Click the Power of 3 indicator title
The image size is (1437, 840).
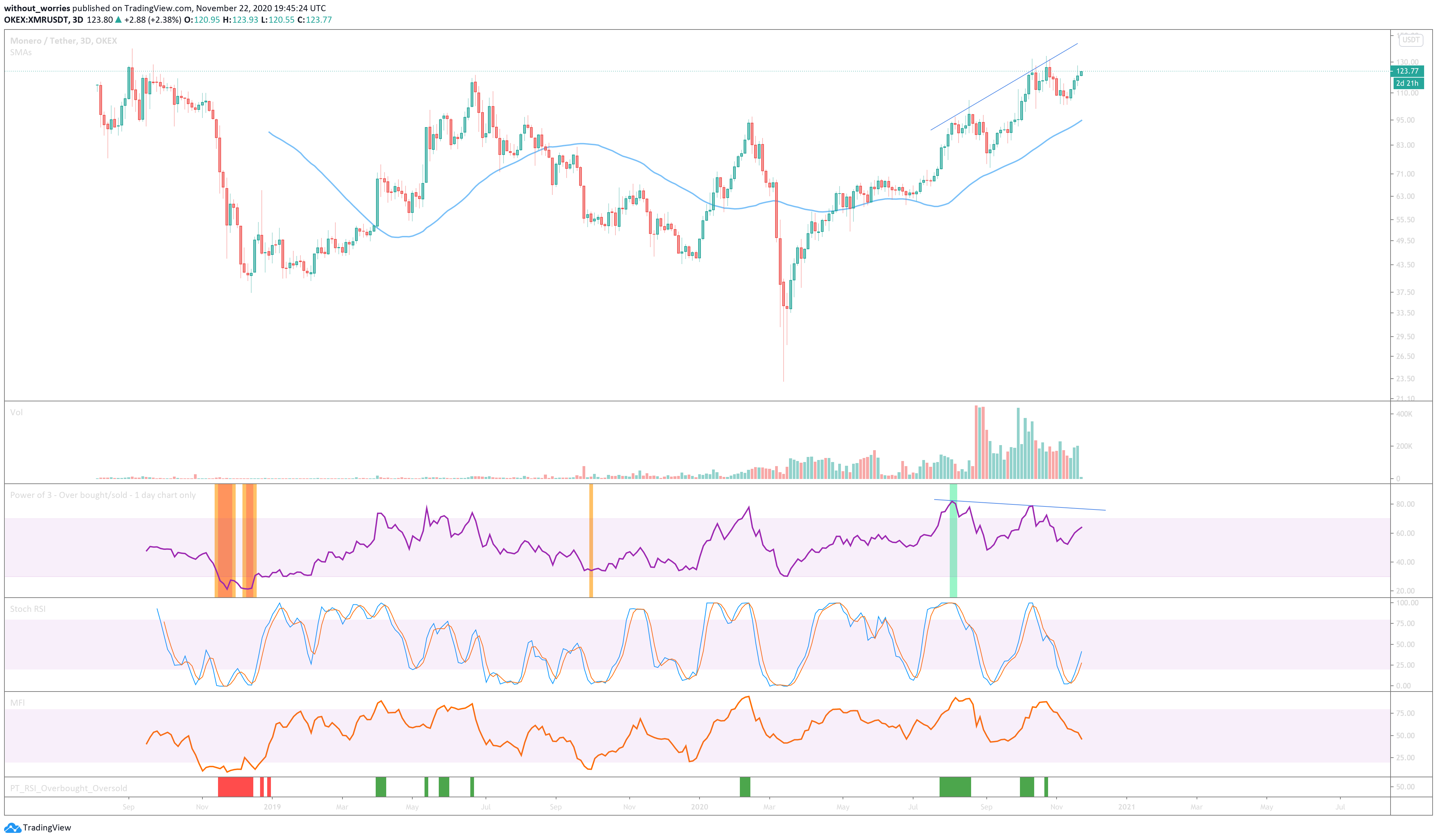[x=103, y=495]
